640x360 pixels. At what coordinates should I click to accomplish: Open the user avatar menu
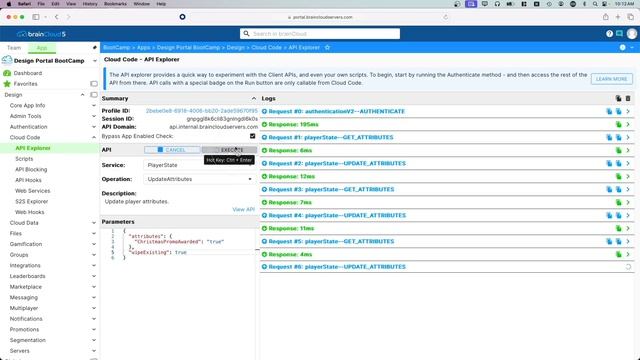tap(632, 34)
